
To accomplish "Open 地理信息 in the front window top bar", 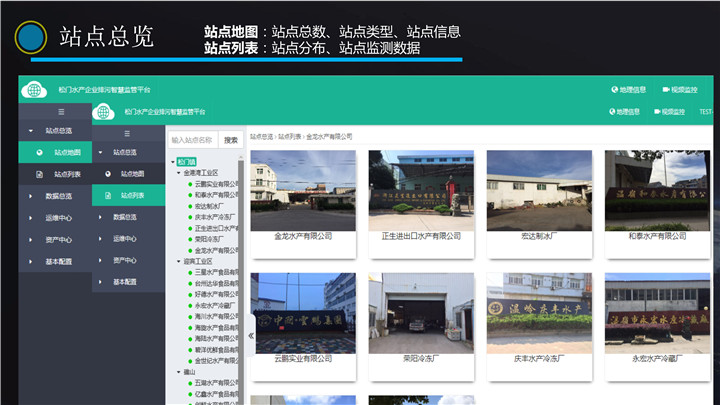I will (x=624, y=112).
